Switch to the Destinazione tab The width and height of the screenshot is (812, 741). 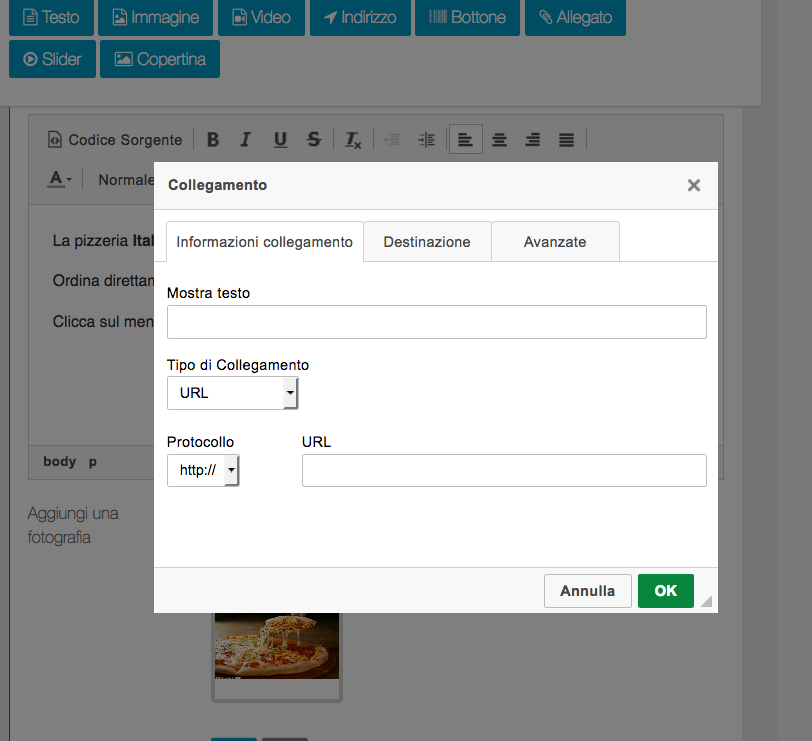pyautogui.click(x=427, y=242)
